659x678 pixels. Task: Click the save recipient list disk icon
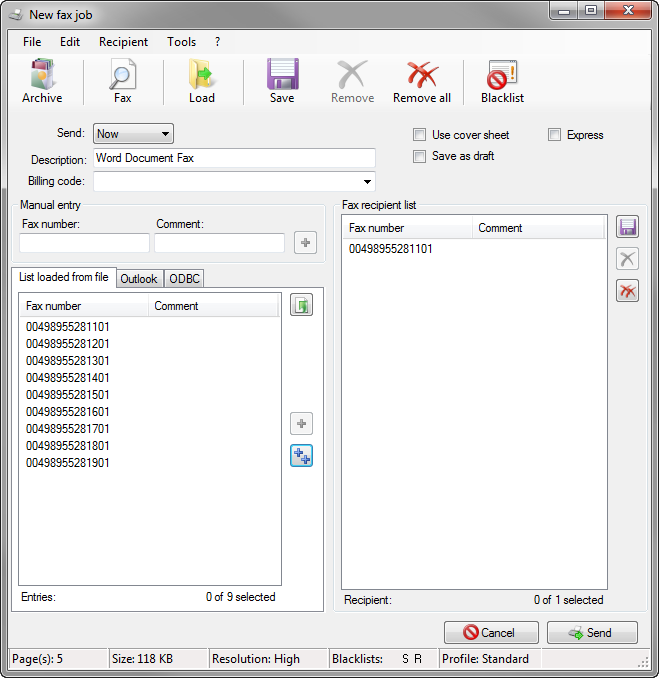click(627, 227)
